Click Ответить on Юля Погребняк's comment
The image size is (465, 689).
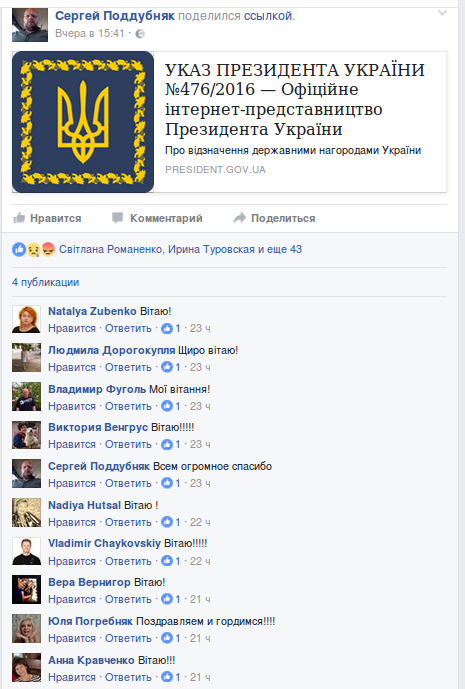coord(128,638)
